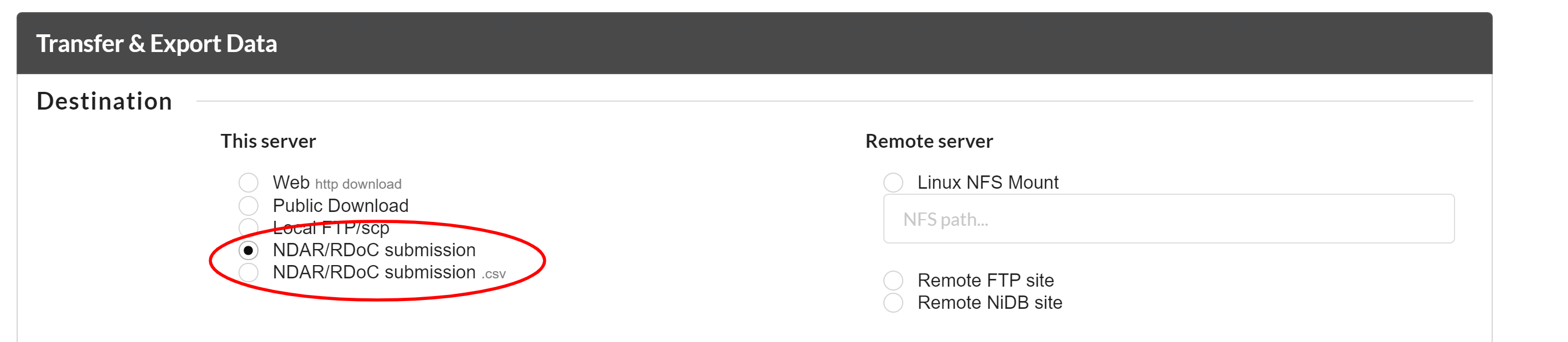
Task: Click the filled radio button indicator
Action: pos(249,250)
